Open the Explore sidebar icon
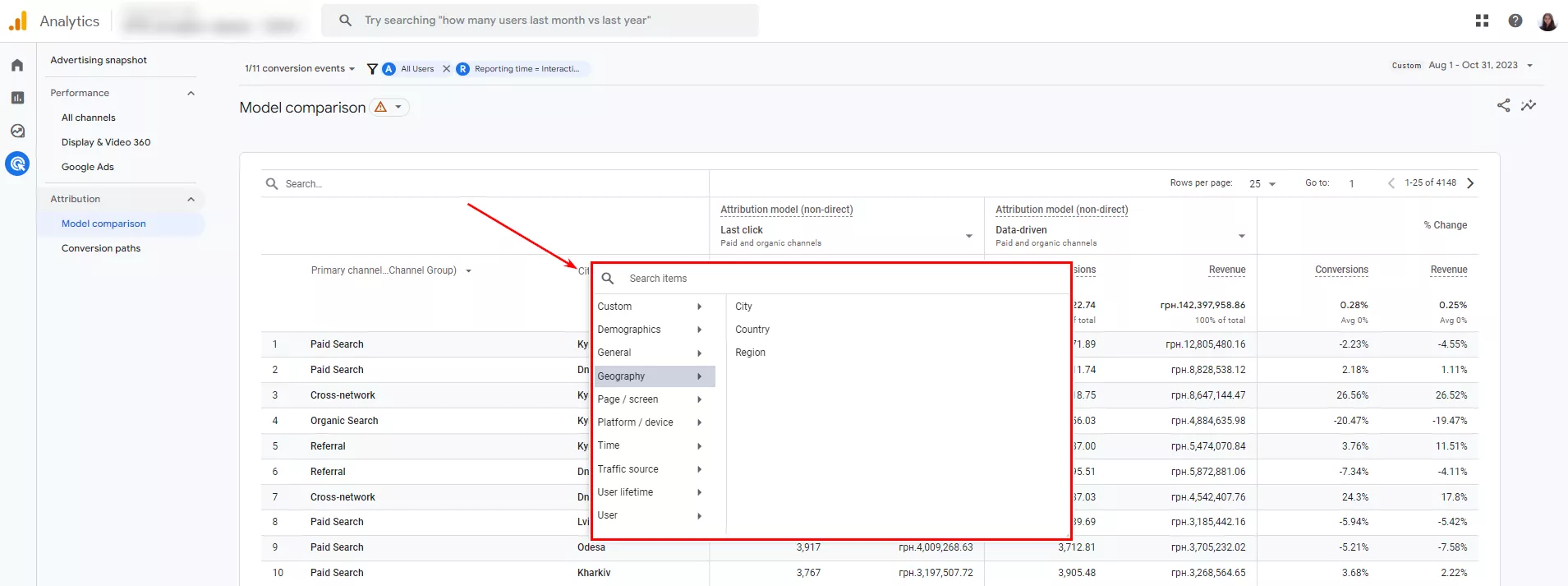The width and height of the screenshot is (1568, 586). coord(17,131)
